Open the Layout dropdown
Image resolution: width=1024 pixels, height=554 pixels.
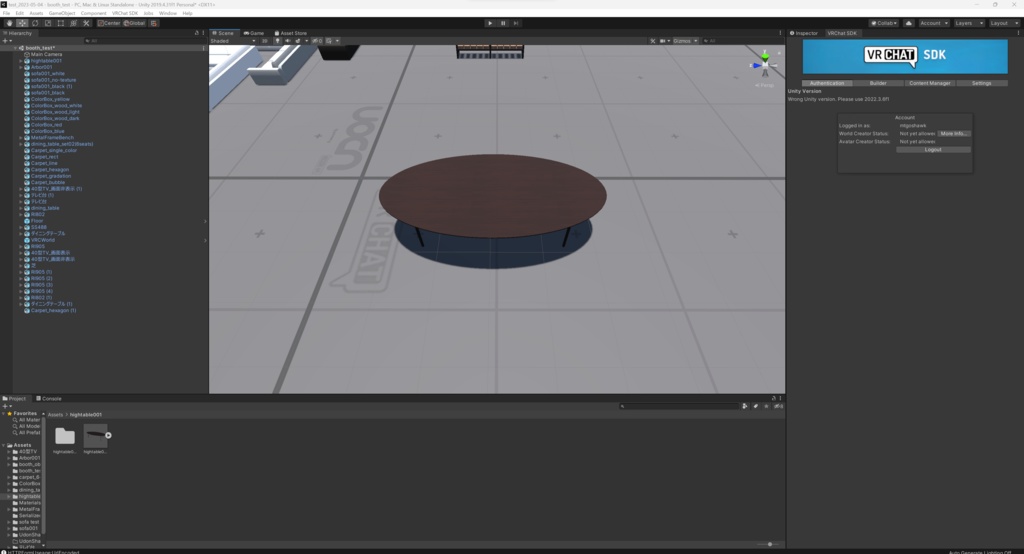coord(1004,23)
